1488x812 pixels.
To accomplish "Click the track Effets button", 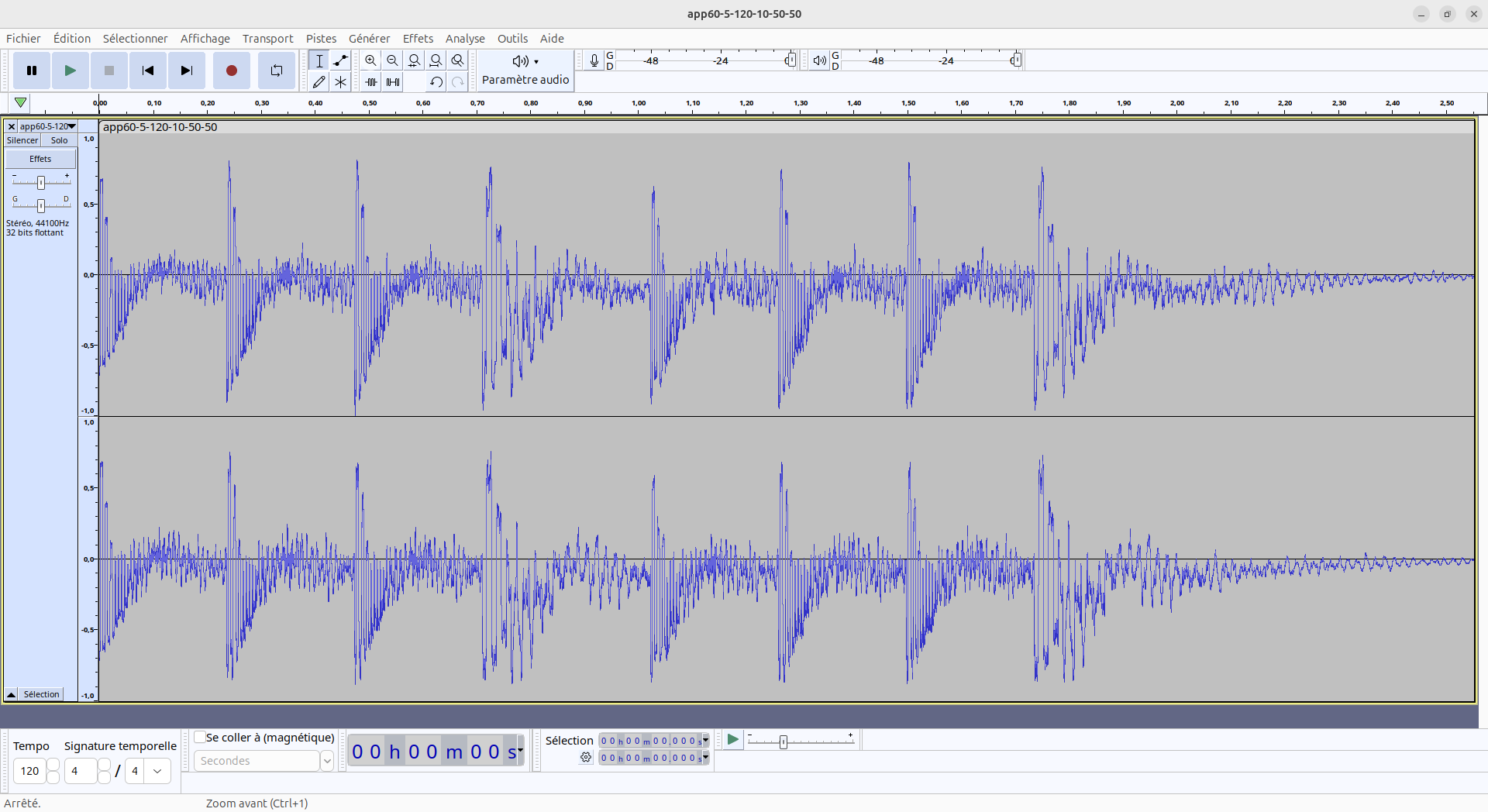I will (40, 159).
